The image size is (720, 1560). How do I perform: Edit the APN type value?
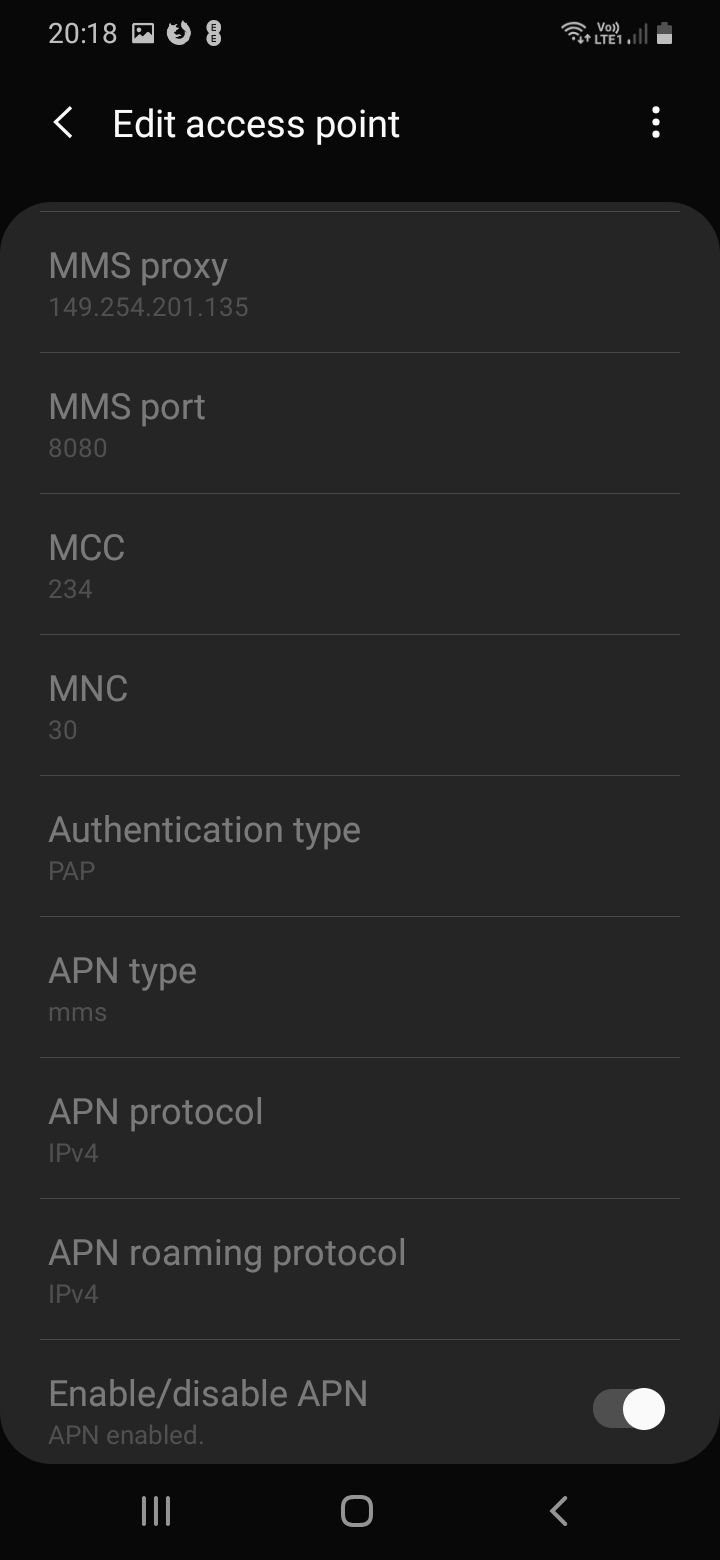click(360, 988)
